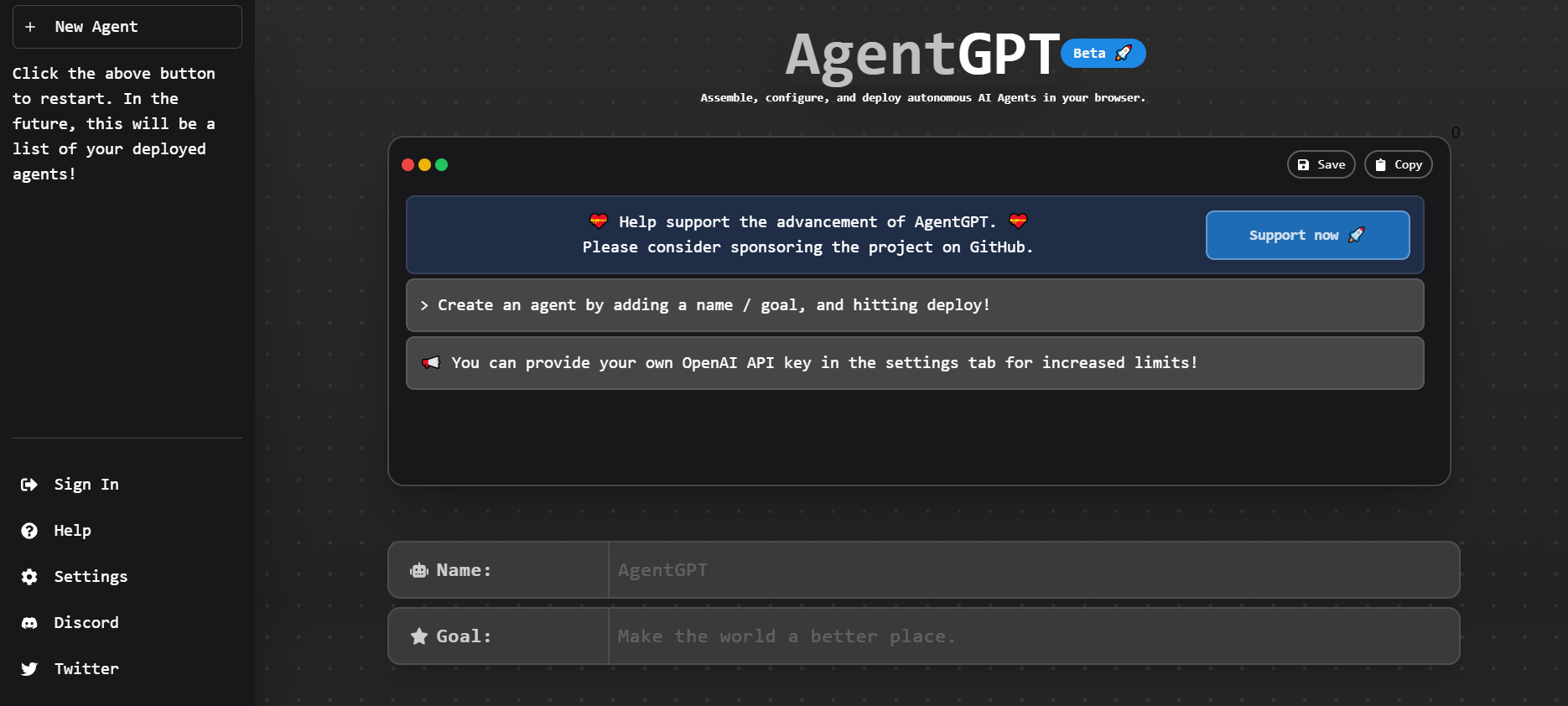
Task: Focus the agent Name input field
Action: 1034,570
